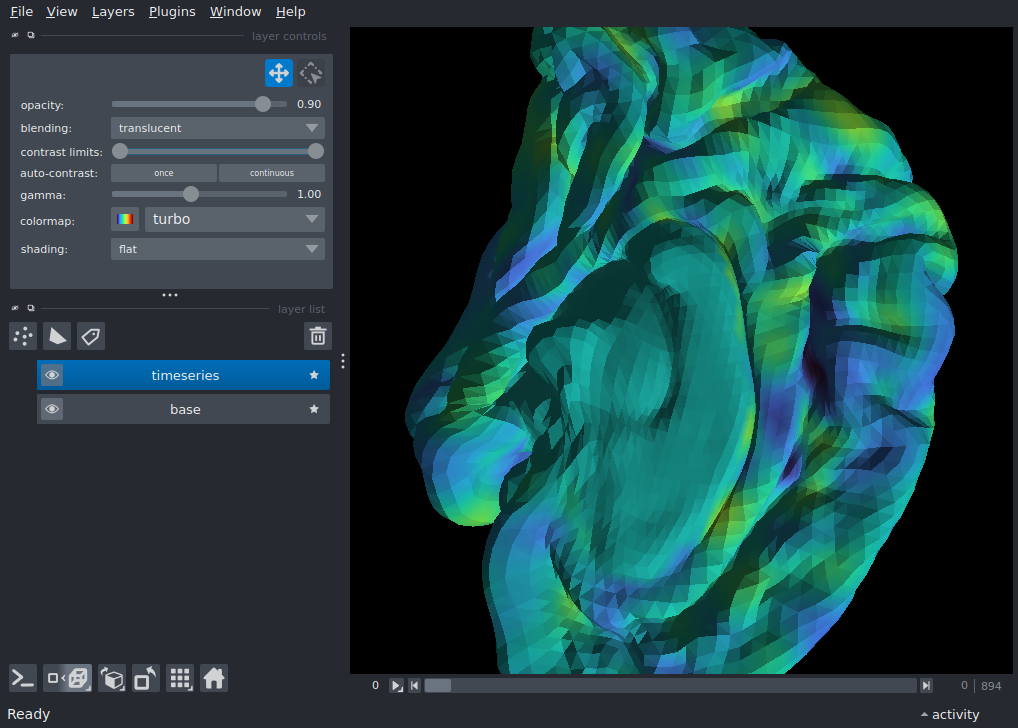The image size is (1018, 728).
Task: Click the roll dimensions button
Action: (x=112, y=679)
